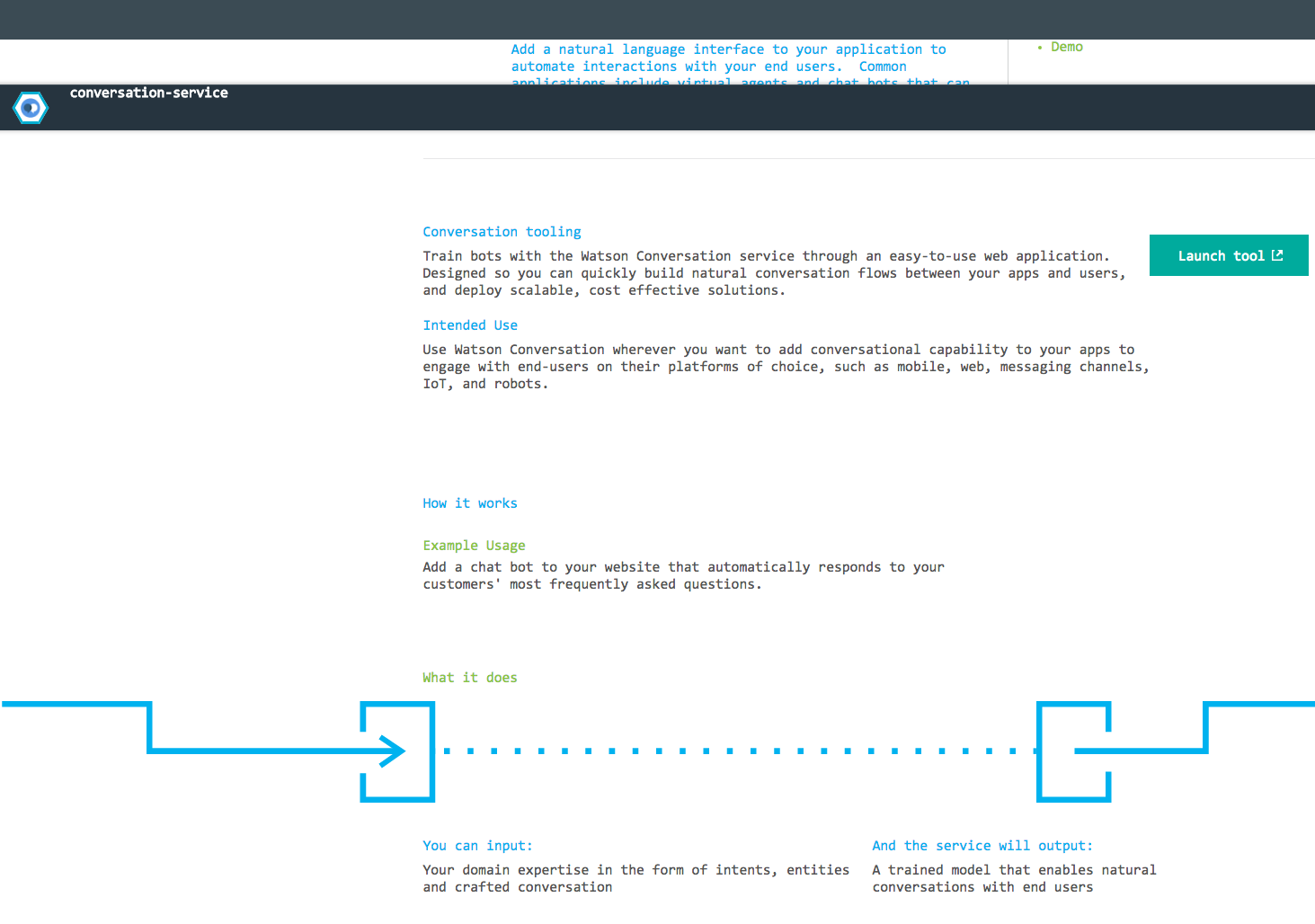Click the 'You can input:' label
Image resolution: width=1315 pixels, height=924 pixels.
tap(477, 846)
